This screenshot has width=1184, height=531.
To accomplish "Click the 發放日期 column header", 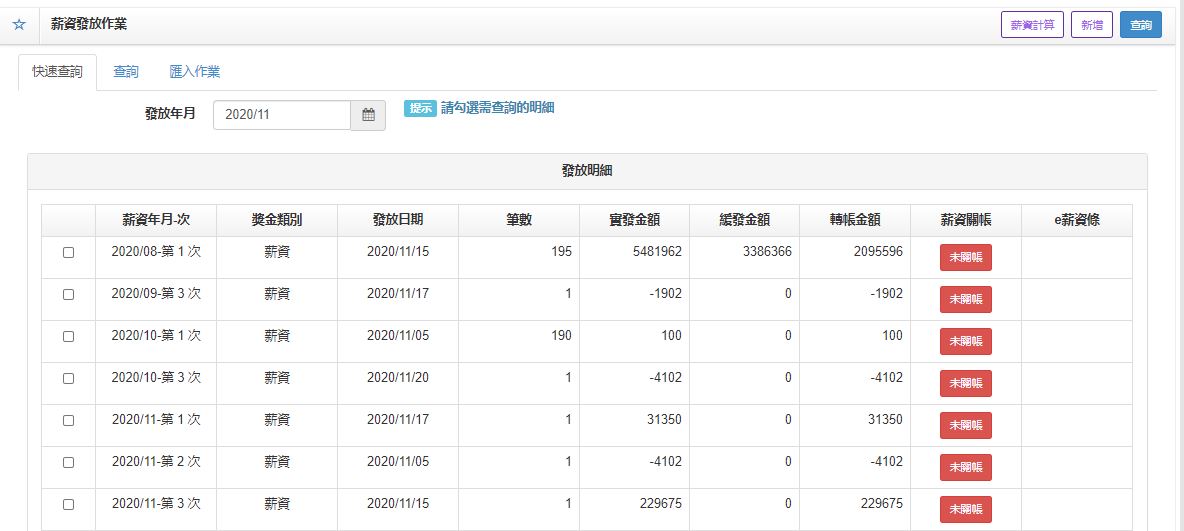I will (x=398, y=221).
